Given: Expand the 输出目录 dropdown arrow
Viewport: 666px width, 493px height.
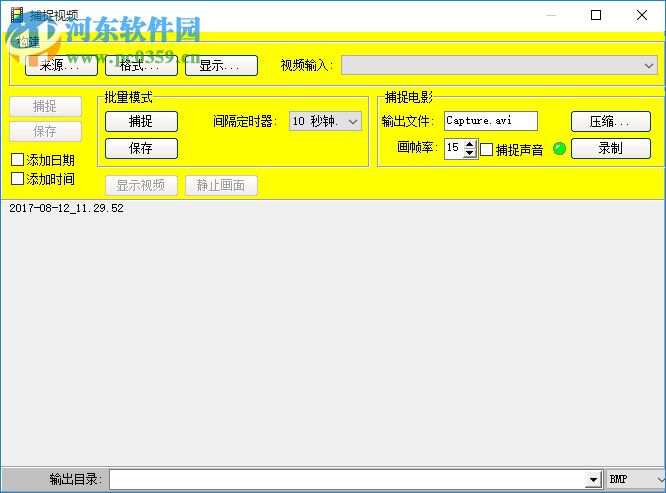Looking at the screenshot, I should click(593, 480).
